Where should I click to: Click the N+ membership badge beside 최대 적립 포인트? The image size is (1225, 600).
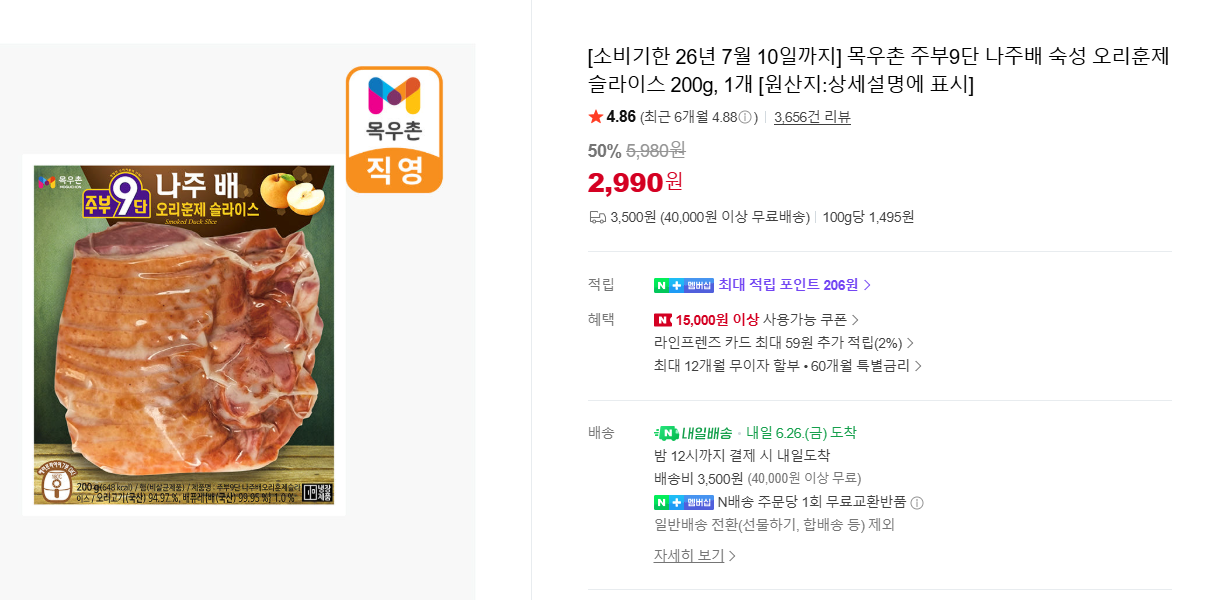point(683,285)
